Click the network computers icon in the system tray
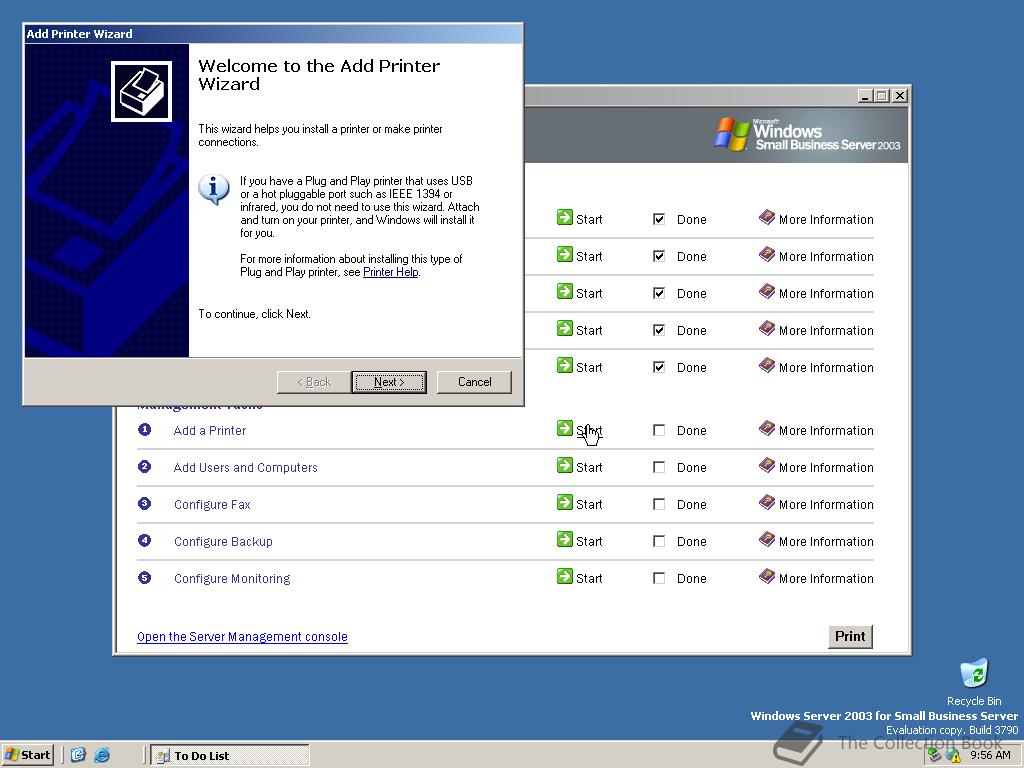This screenshot has height=768, width=1024. pyautogui.click(x=935, y=755)
